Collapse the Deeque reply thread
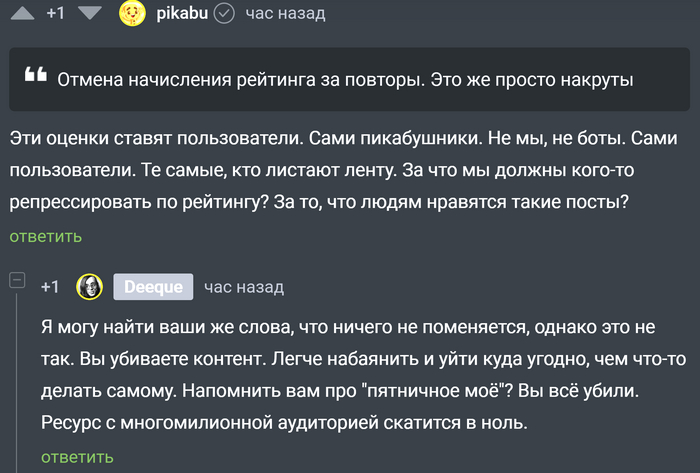700x473 pixels. coord(17,280)
